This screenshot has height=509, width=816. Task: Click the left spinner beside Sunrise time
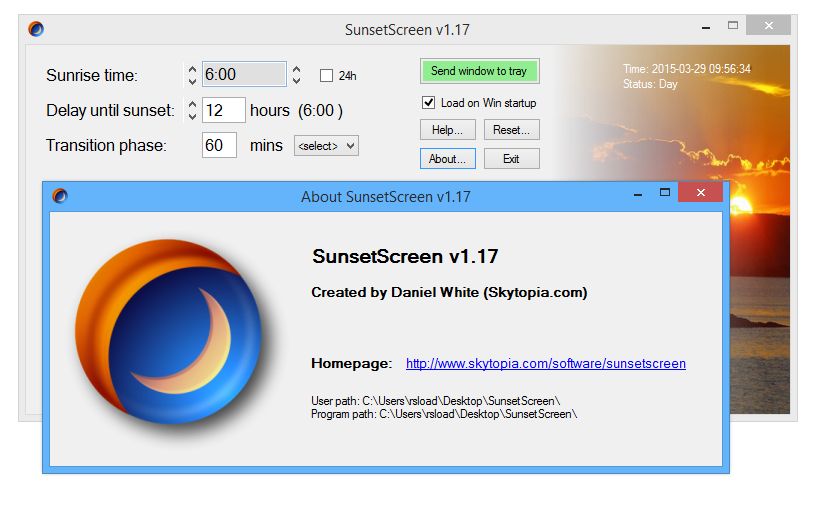pyautogui.click(x=192, y=75)
